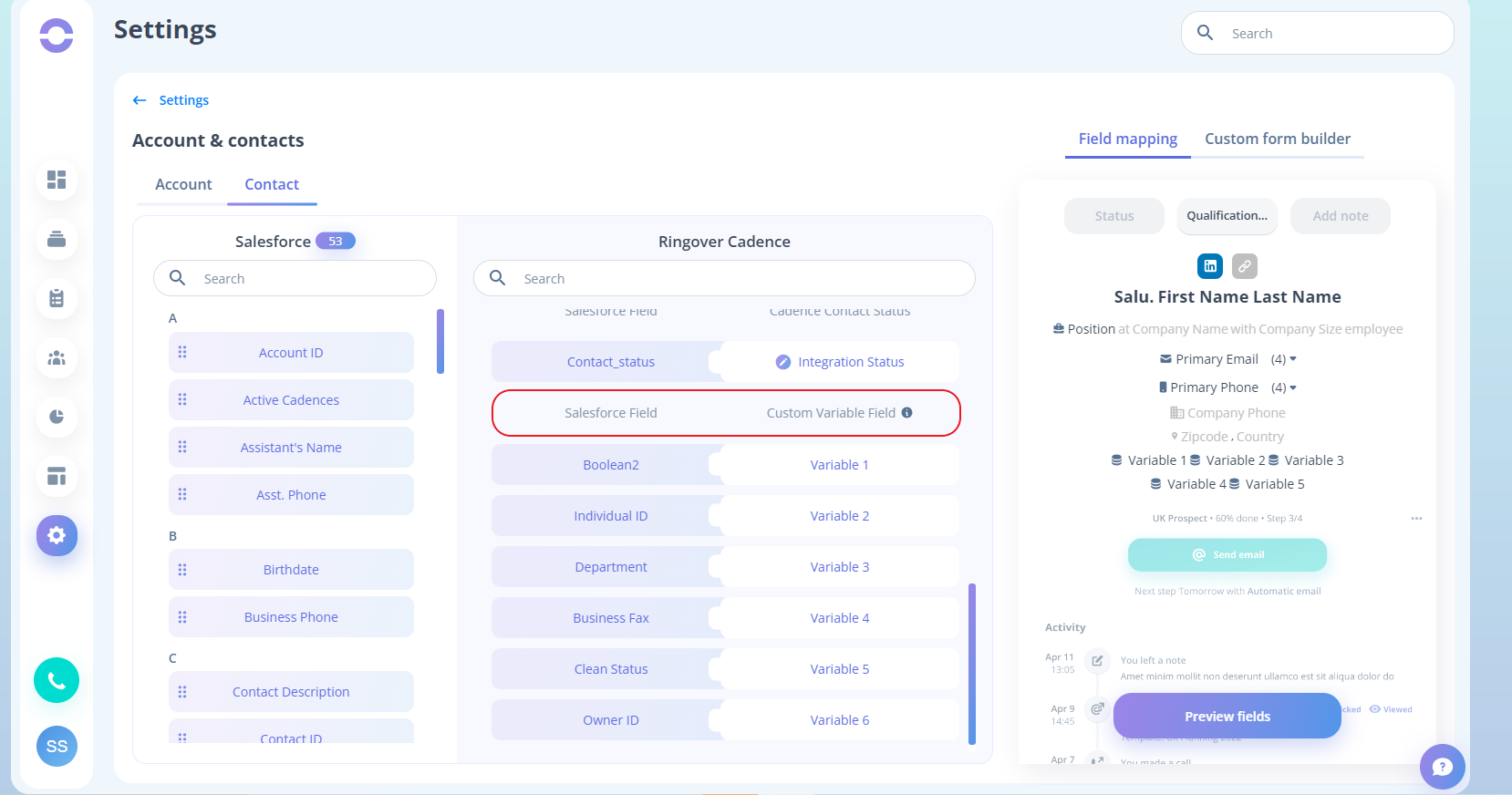The width and height of the screenshot is (1512, 795).
Task: Click the Business Fax mapped field
Action: click(609, 618)
